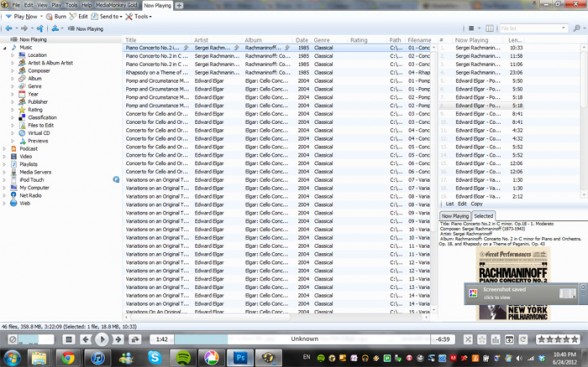Click the Copy link under Now Playing list
The width and height of the screenshot is (588, 367).
[477, 204]
